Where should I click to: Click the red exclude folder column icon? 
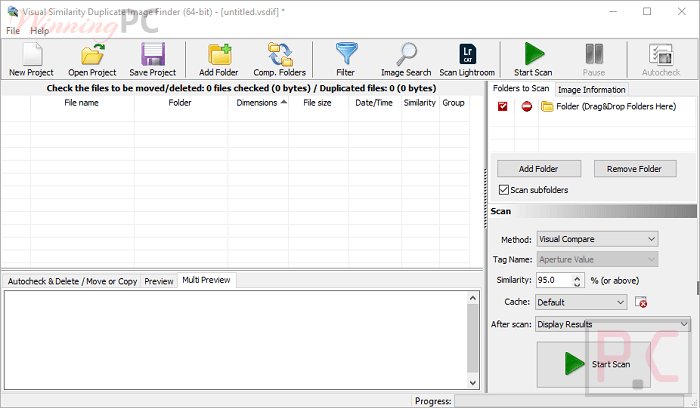[527, 106]
